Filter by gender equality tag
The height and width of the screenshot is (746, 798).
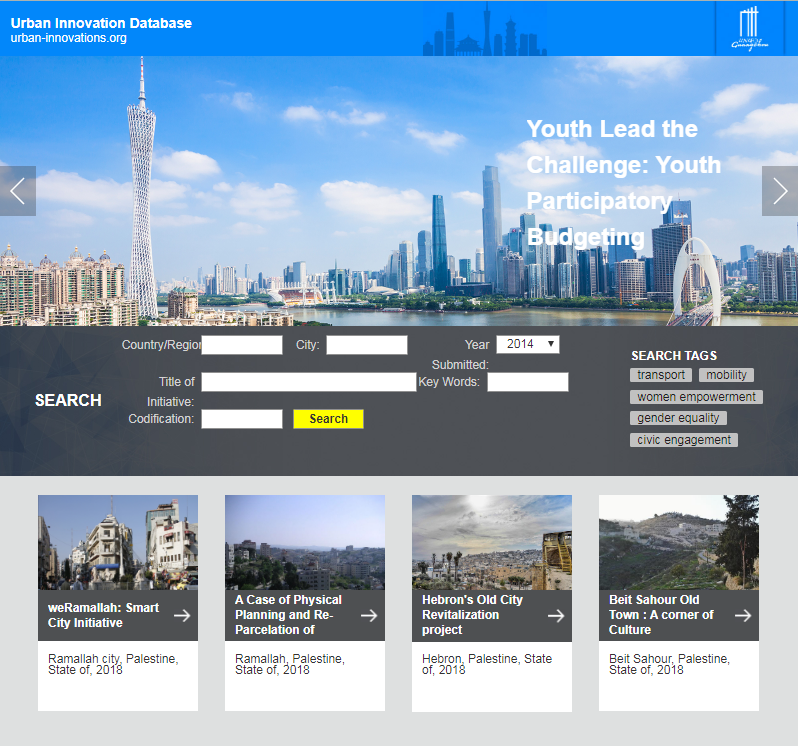pos(678,418)
